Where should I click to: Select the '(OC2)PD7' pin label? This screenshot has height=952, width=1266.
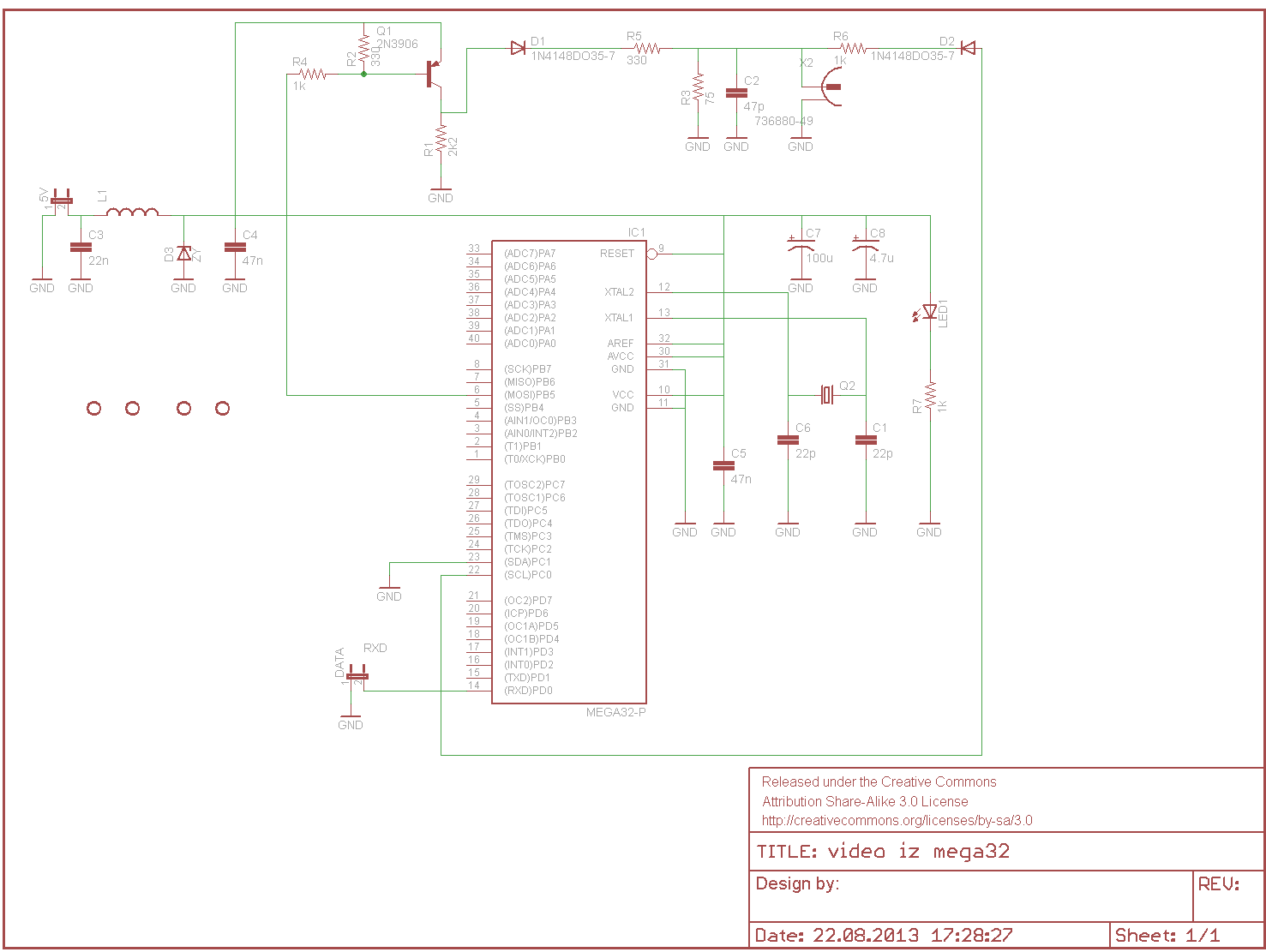[x=528, y=601]
